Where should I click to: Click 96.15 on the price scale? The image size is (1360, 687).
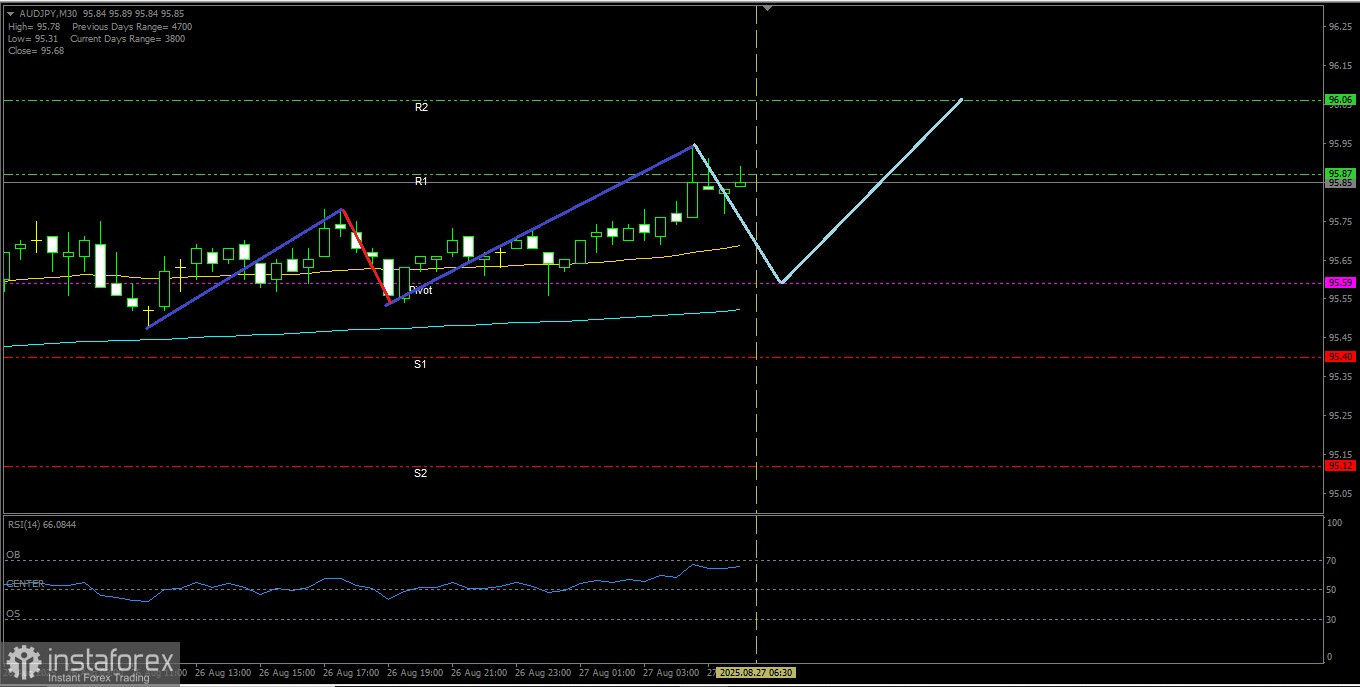point(1340,66)
